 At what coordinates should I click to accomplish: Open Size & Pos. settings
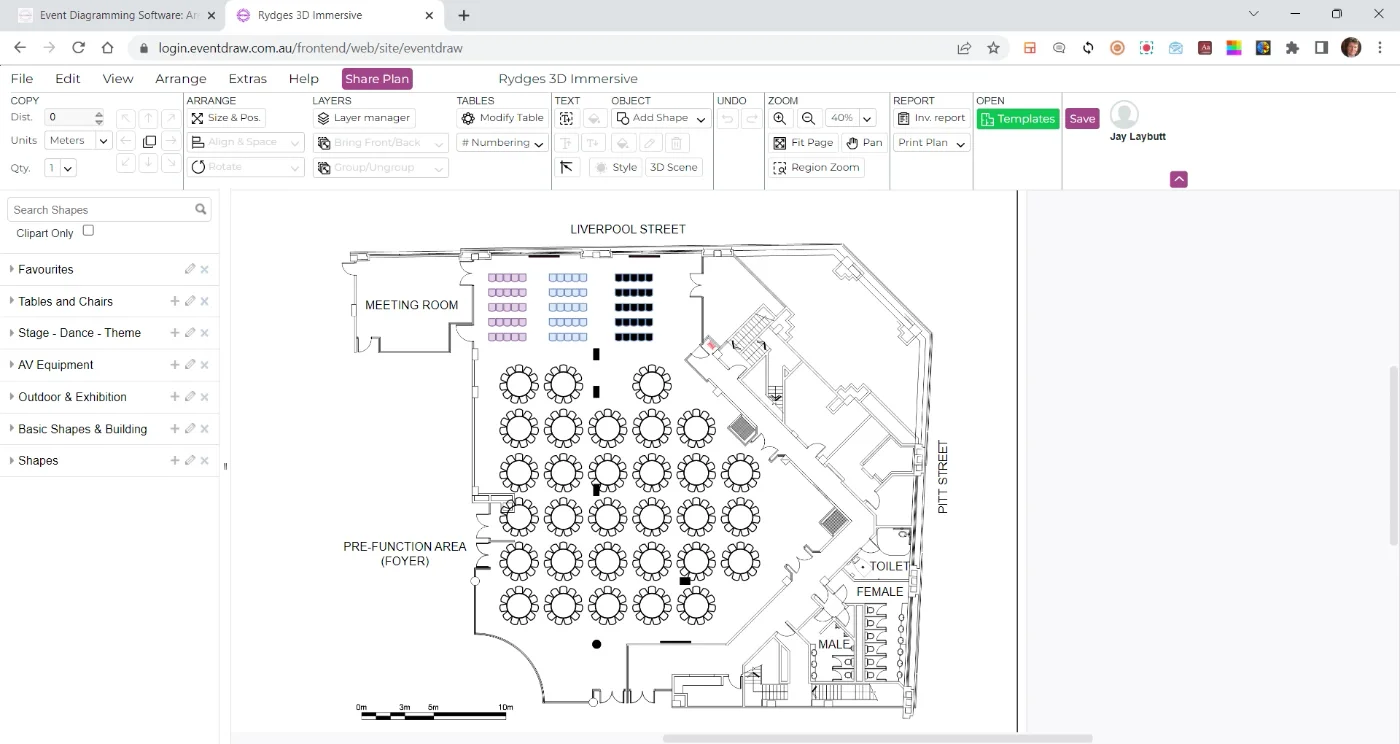pyautogui.click(x=226, y=118)
